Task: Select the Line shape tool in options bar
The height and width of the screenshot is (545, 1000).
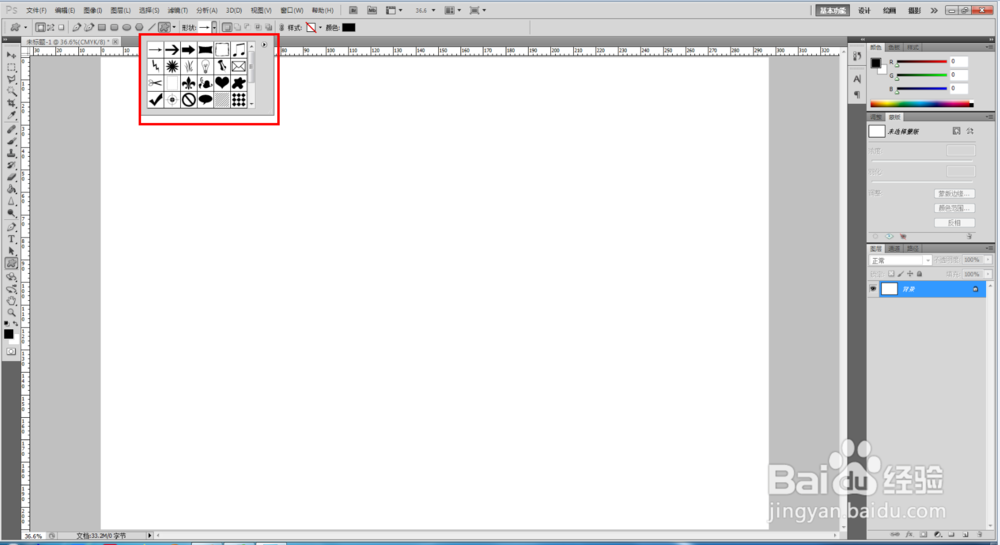Action: coord(152,27)
